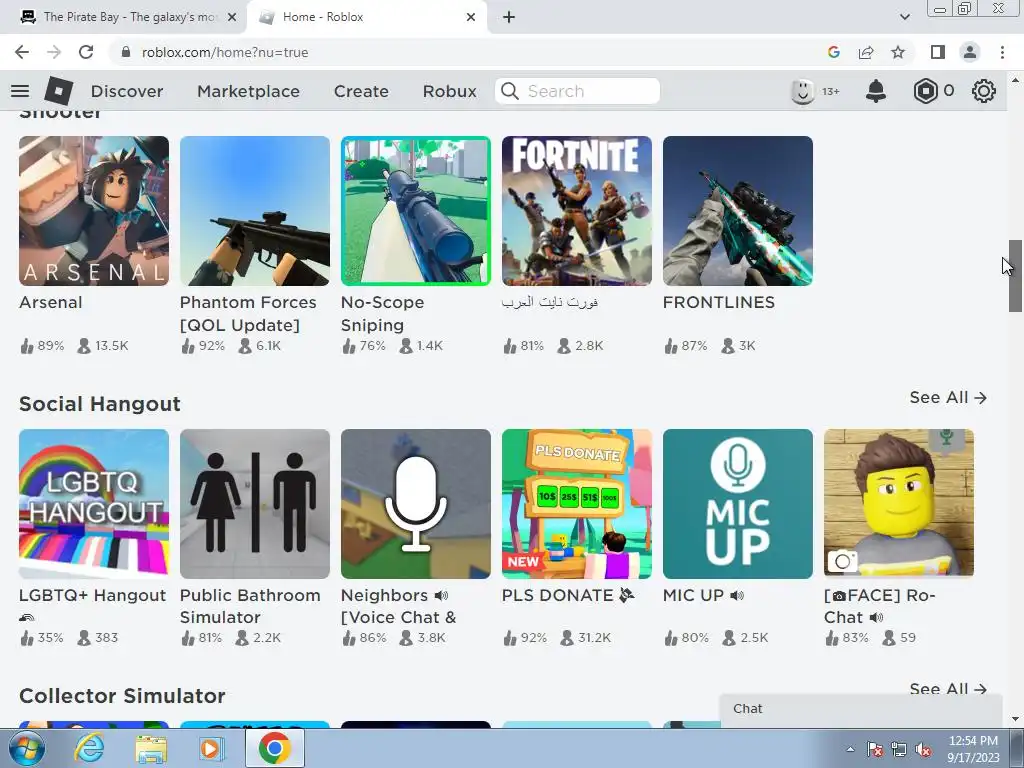
Task: Open Public Bathroom Simulator thumbnail
Action: point(255,504)
